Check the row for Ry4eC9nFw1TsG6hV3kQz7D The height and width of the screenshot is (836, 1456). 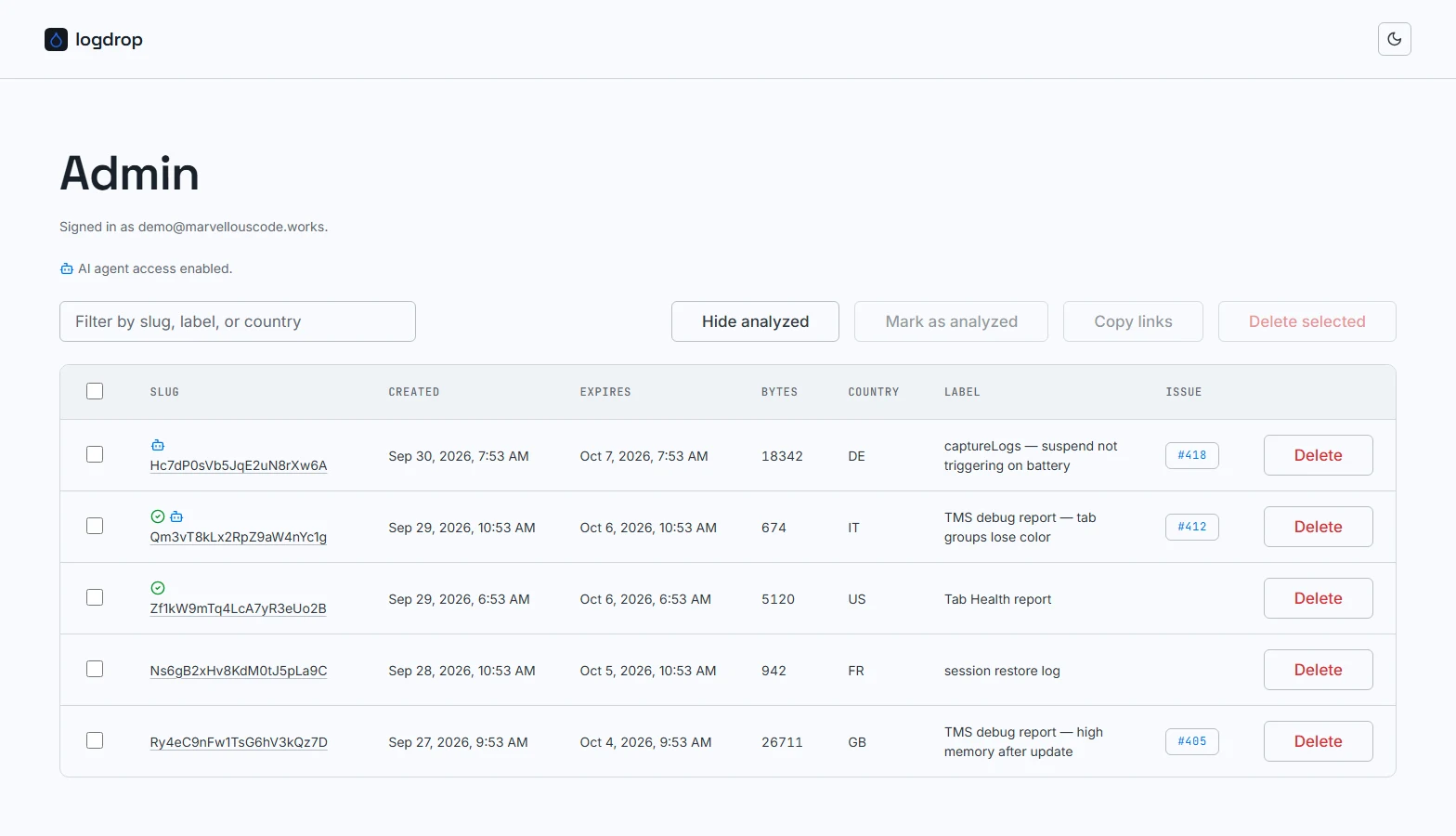tap(95, 740)
